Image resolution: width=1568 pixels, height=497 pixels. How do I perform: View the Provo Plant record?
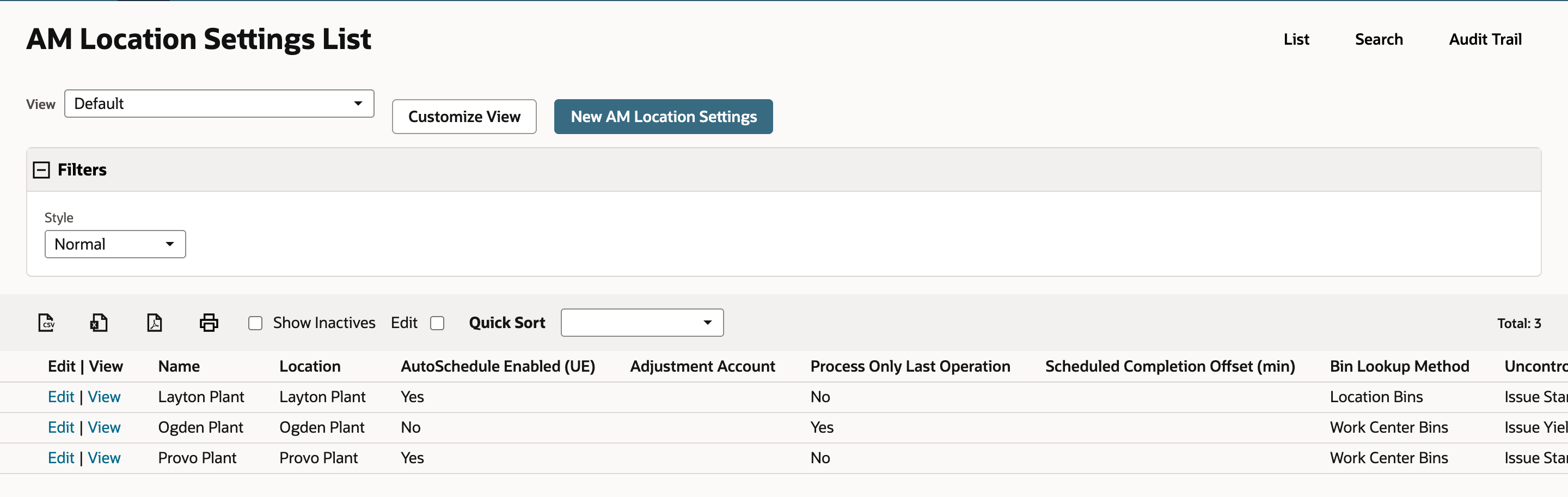click(x=104, y=458)
